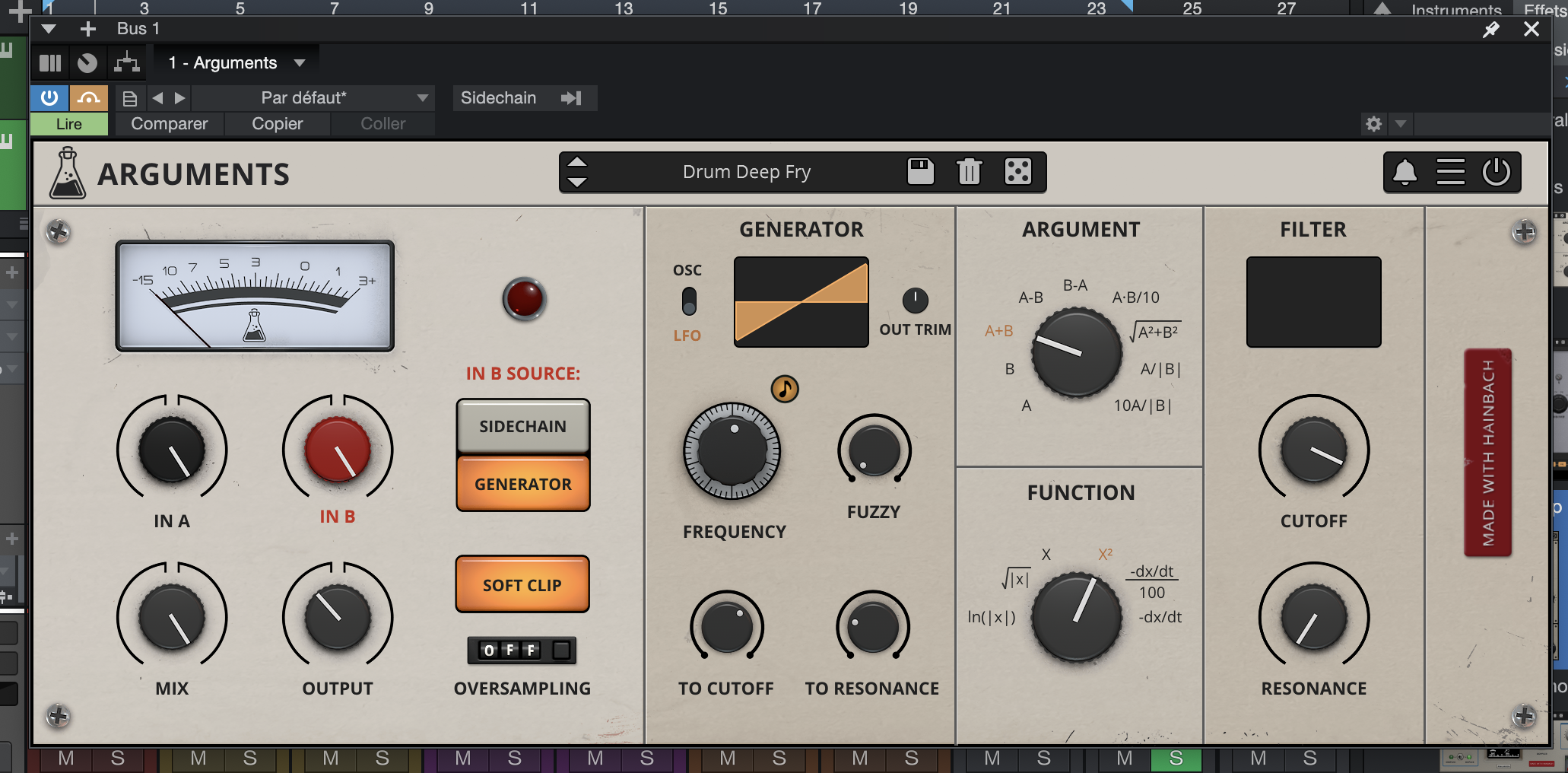Open the channel editor view icon
1568x773 pixels.
50,63
